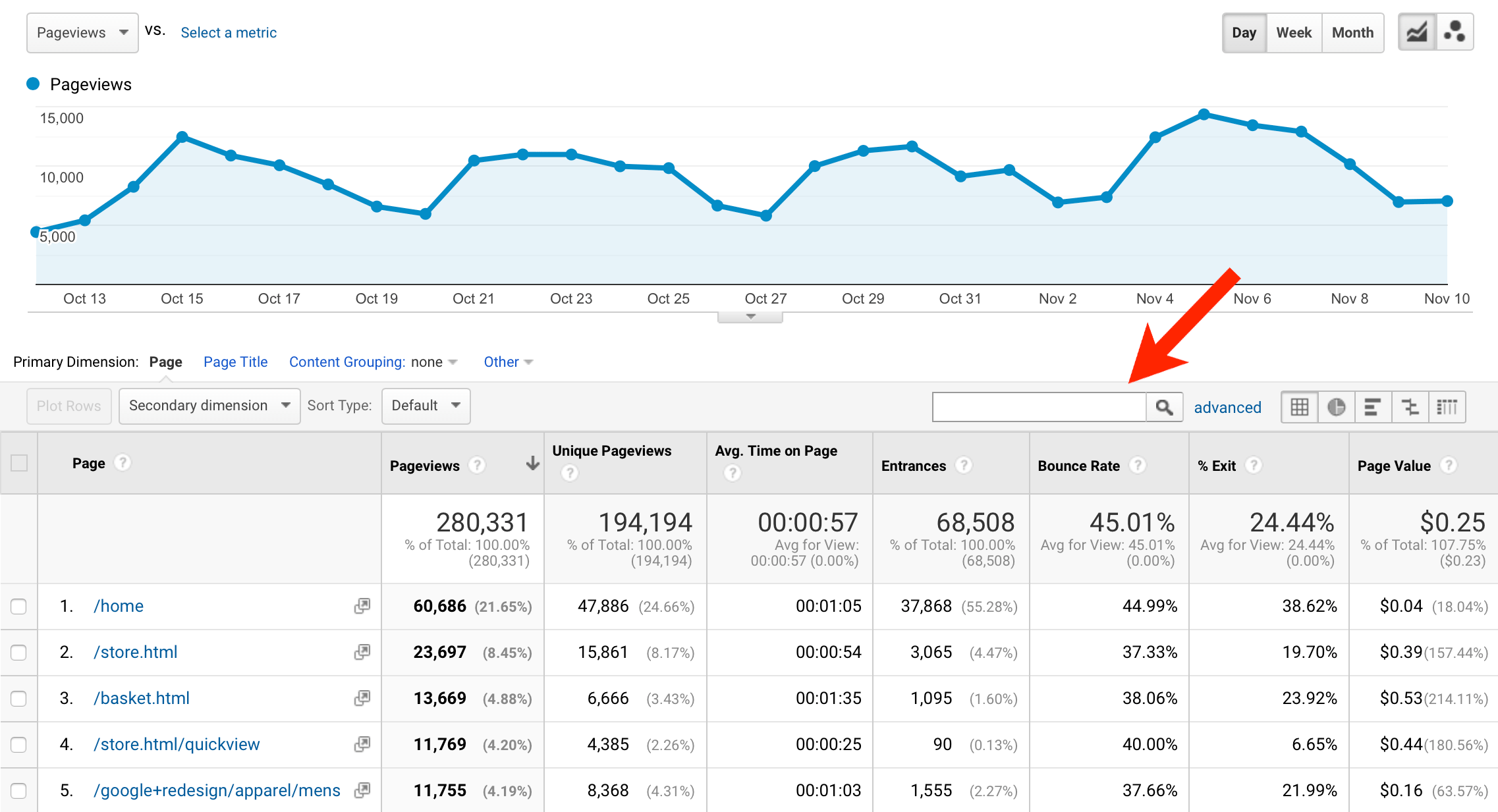Open help for Avg. Time on Page
The width and height of the screenshot is (1498, 812).
coord(733,473)
